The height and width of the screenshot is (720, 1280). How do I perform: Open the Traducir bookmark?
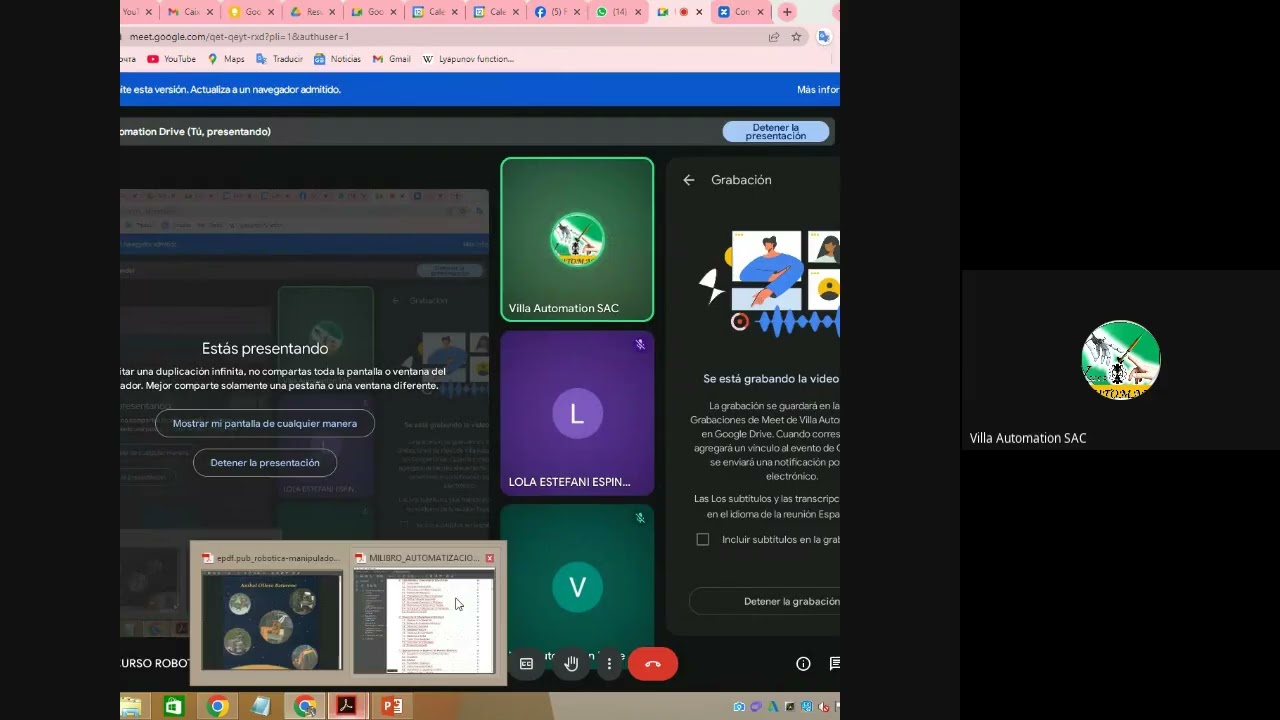pyautogui.click(x=279, y=59)
